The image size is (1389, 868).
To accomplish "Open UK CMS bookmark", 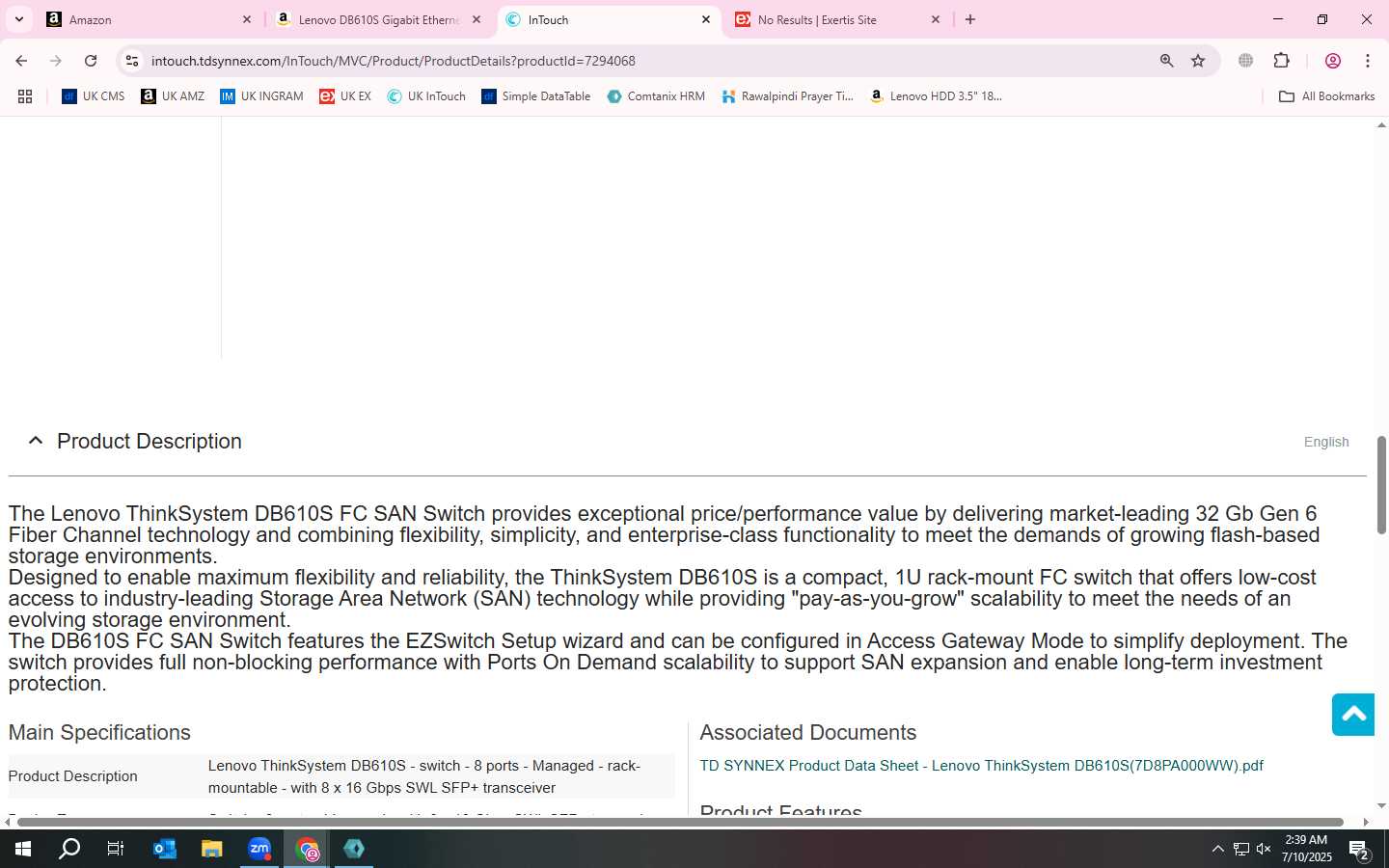I will pyautogui.click(x=94, y=96).
